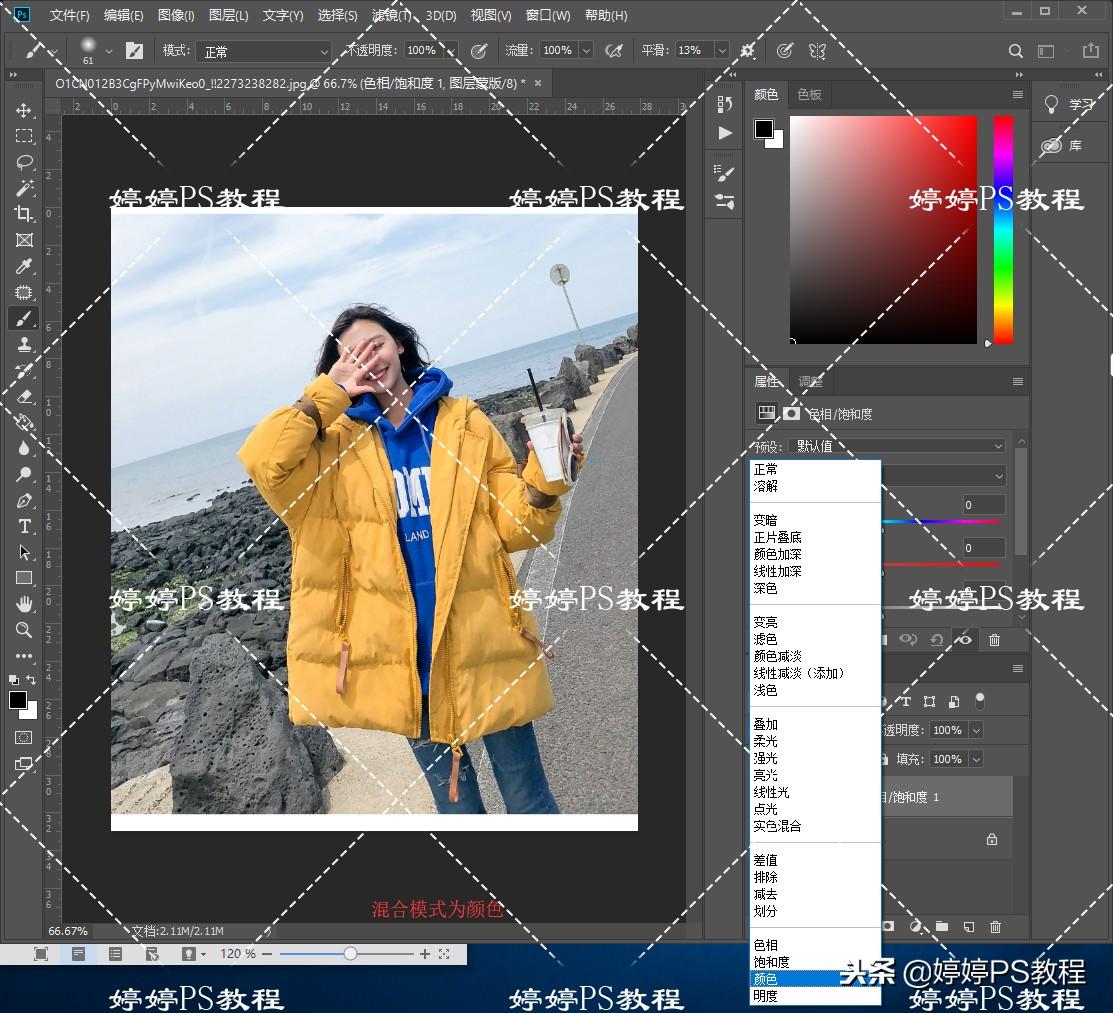The image size is (1113, 1013).
Task: Swap foreground and background colors
Action: (x=31, y=679)
